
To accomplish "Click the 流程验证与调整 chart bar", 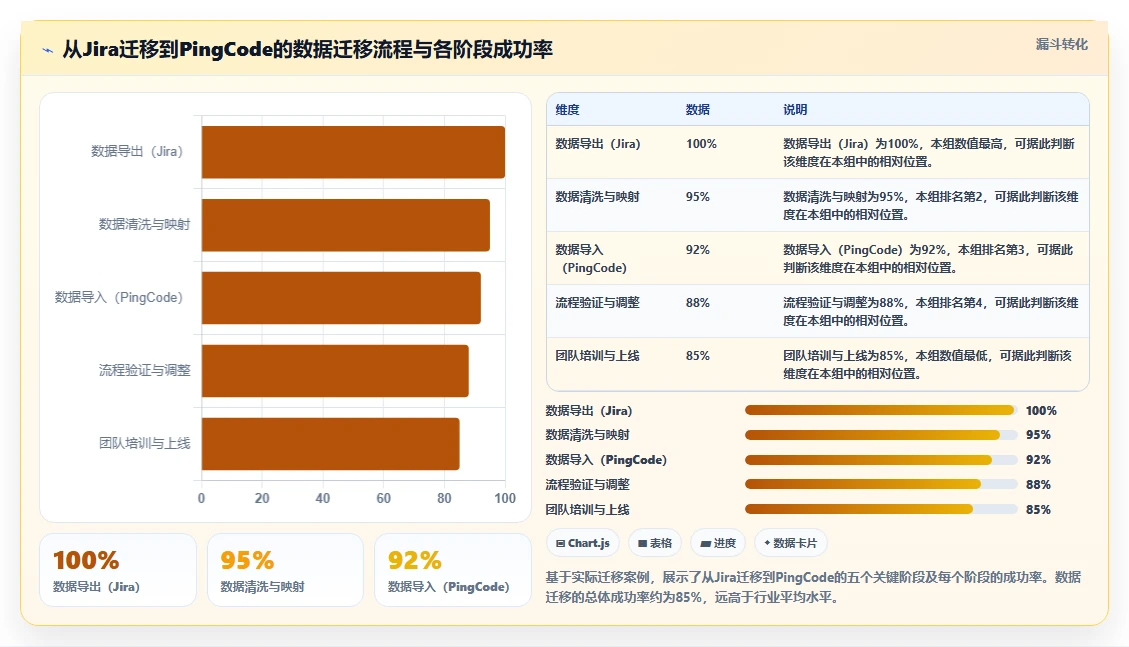I will tap(335, 371).
